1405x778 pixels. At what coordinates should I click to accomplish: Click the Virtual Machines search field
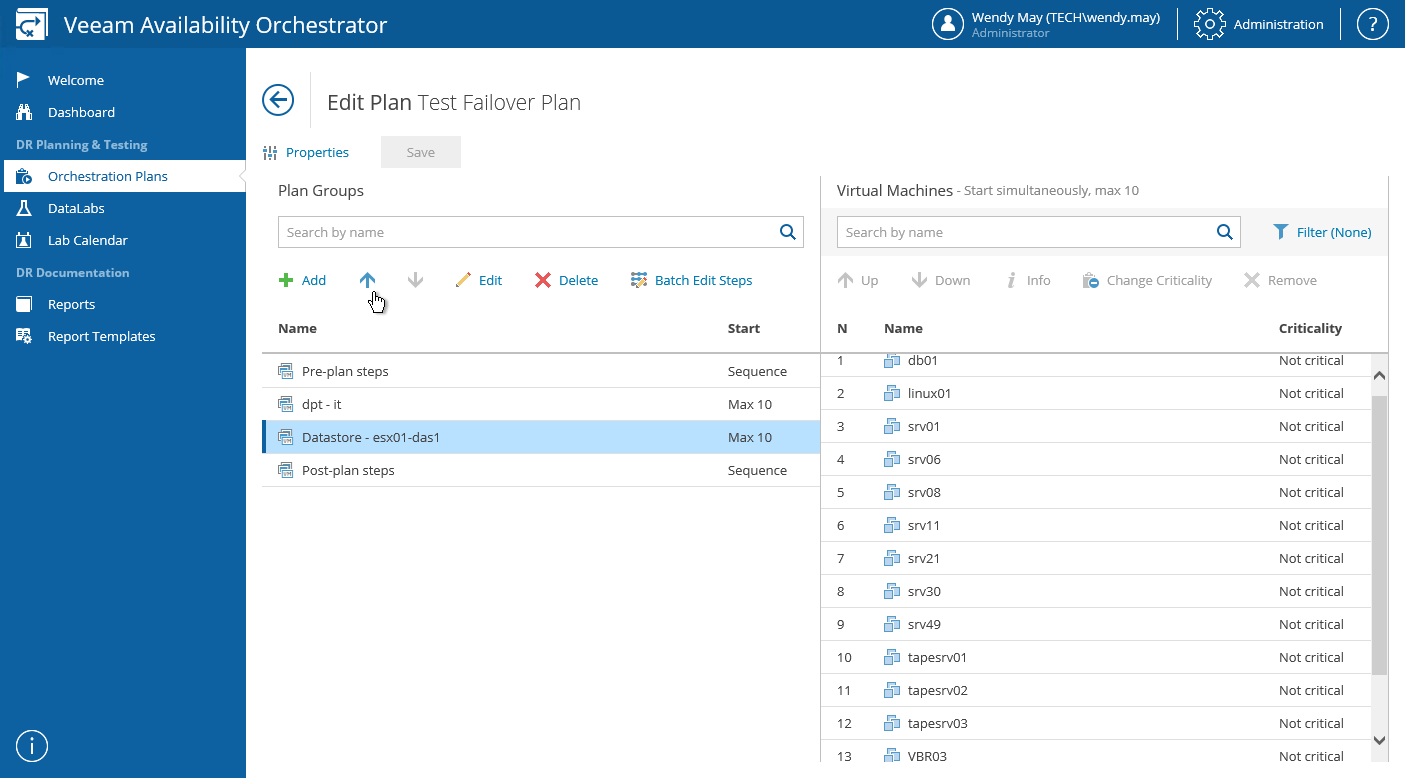tap(1024, 232)
